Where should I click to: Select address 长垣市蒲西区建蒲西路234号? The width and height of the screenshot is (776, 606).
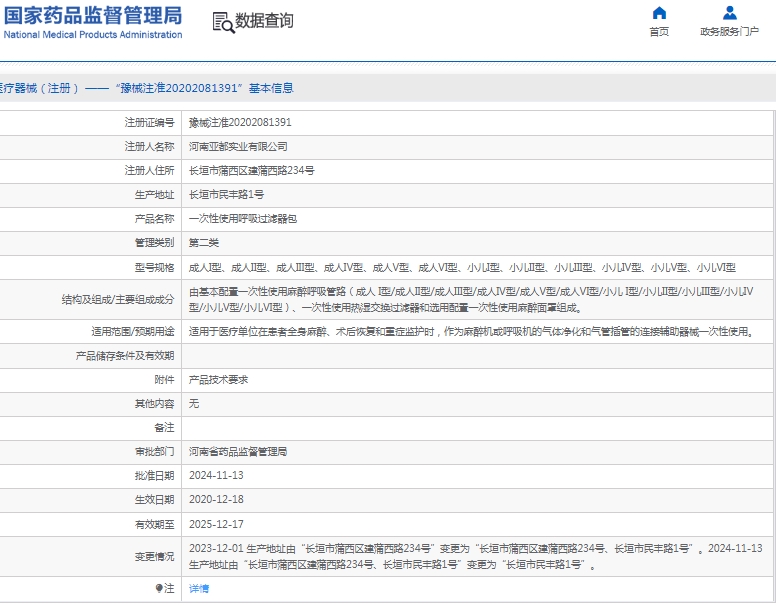pyautogui.click(x=251, y=171)
